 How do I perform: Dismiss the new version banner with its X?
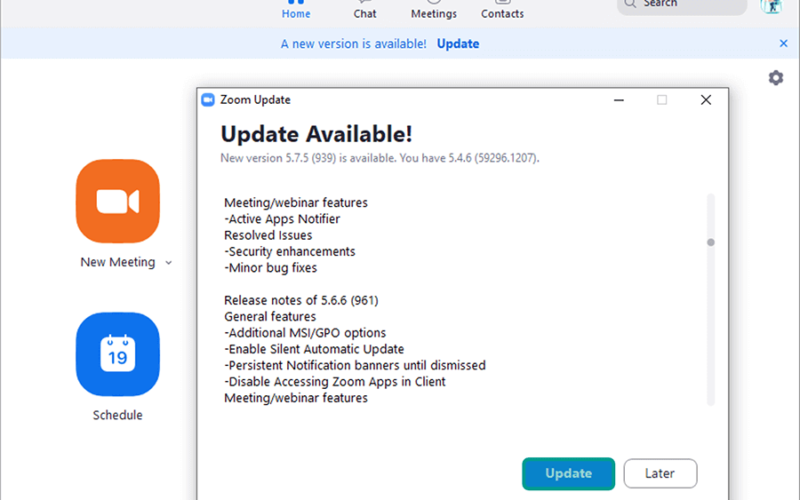(783, 43)
